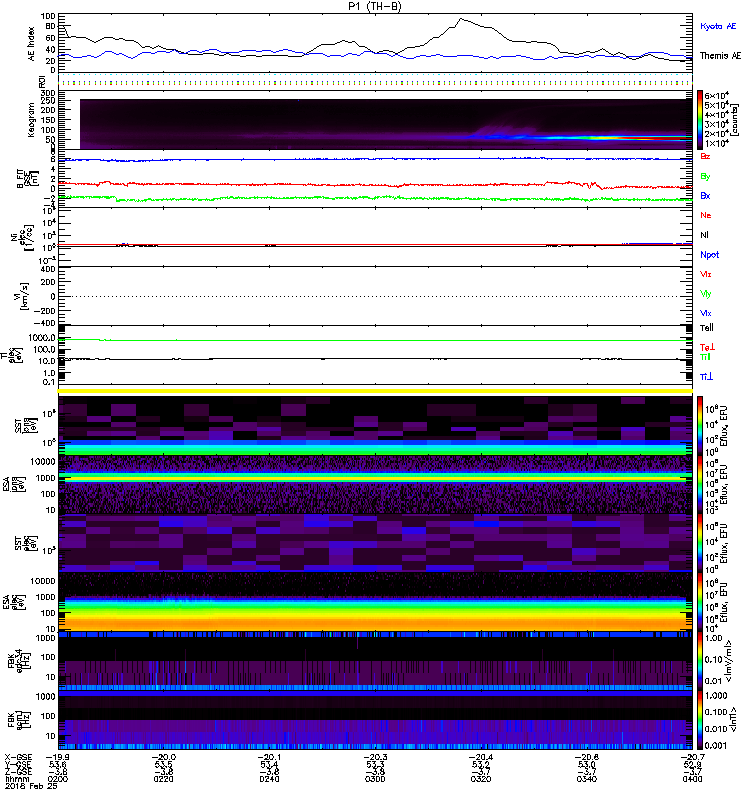The width and height of the screenshot is (750, 800).
Task: Click the 0400 time tick label
Action: [x=692, y=779]
